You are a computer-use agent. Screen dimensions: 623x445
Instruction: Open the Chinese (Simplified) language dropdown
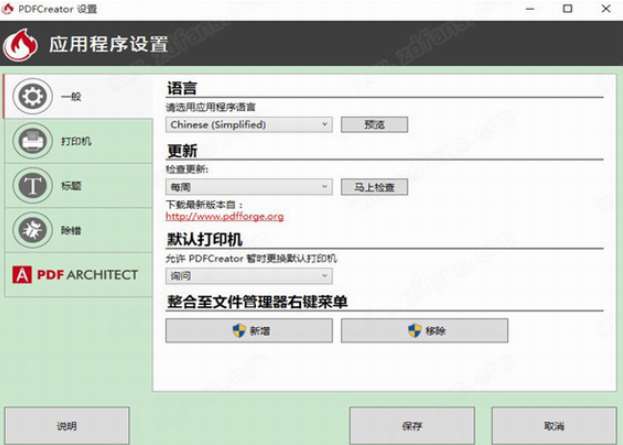[249, 124]
